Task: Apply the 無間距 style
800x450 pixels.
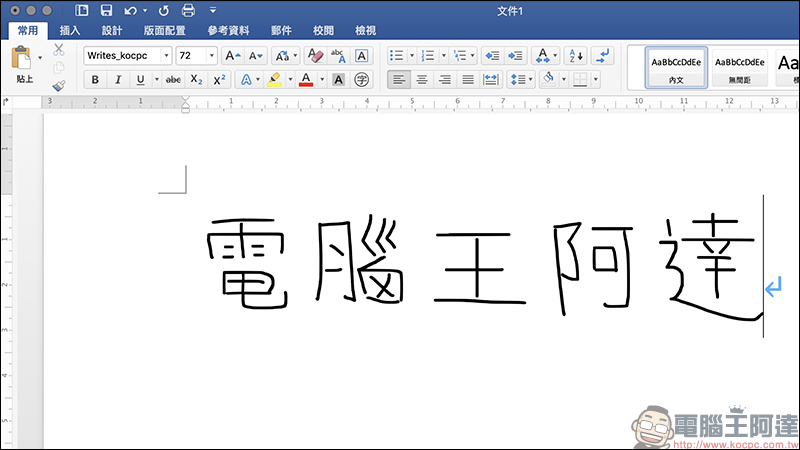Action: tap(739, 67)
